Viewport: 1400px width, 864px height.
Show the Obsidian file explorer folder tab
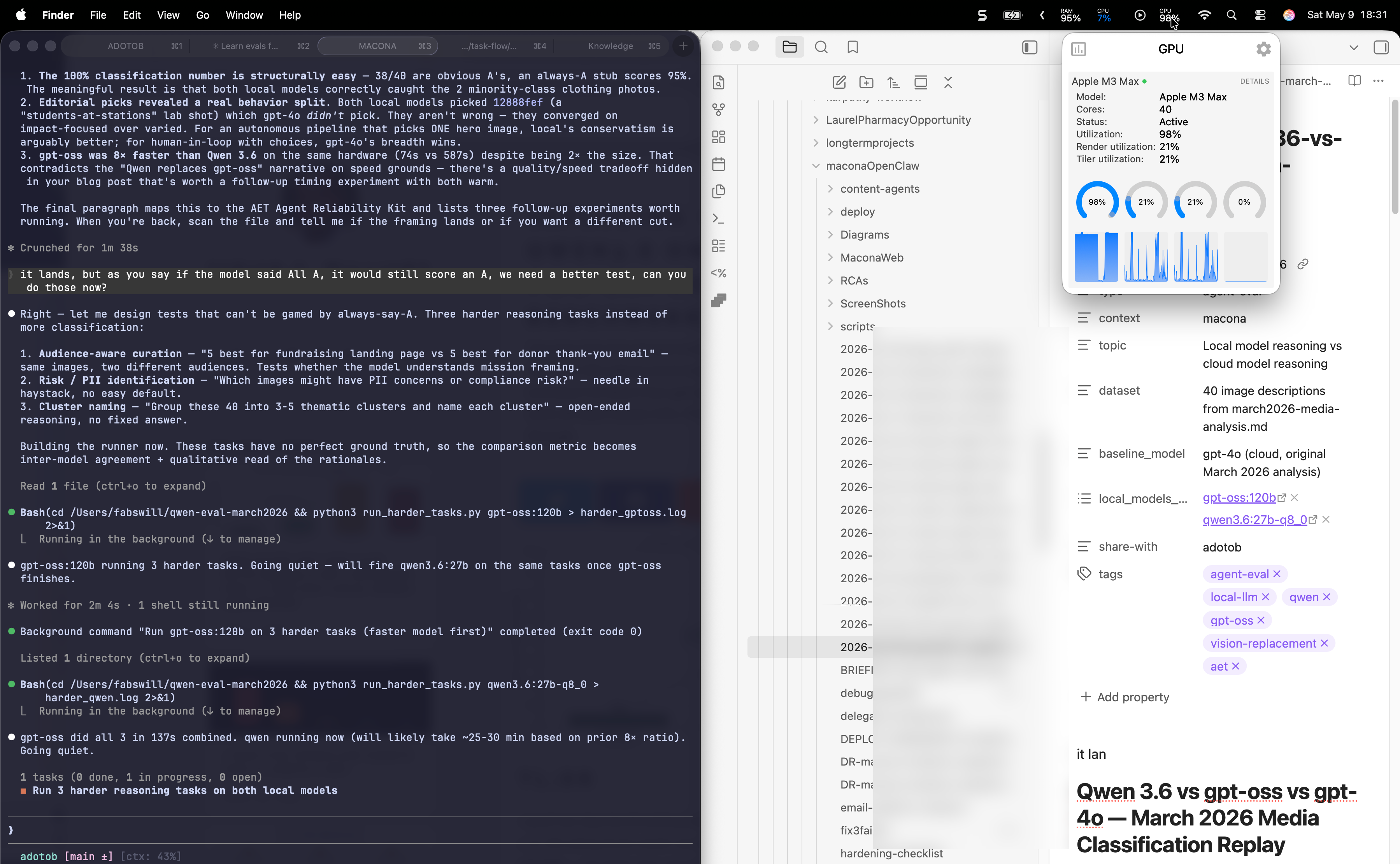tap(789, 47)
